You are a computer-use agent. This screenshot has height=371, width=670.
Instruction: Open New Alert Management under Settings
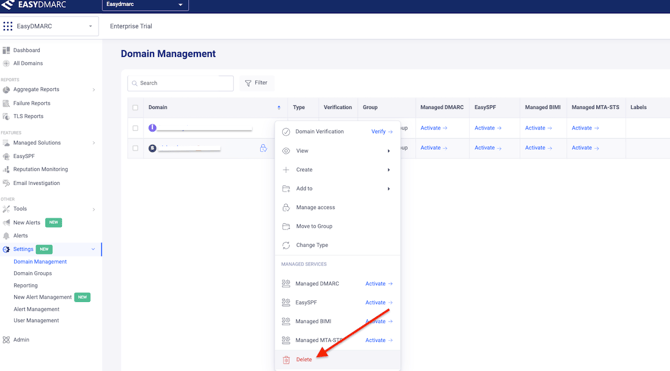42,297
